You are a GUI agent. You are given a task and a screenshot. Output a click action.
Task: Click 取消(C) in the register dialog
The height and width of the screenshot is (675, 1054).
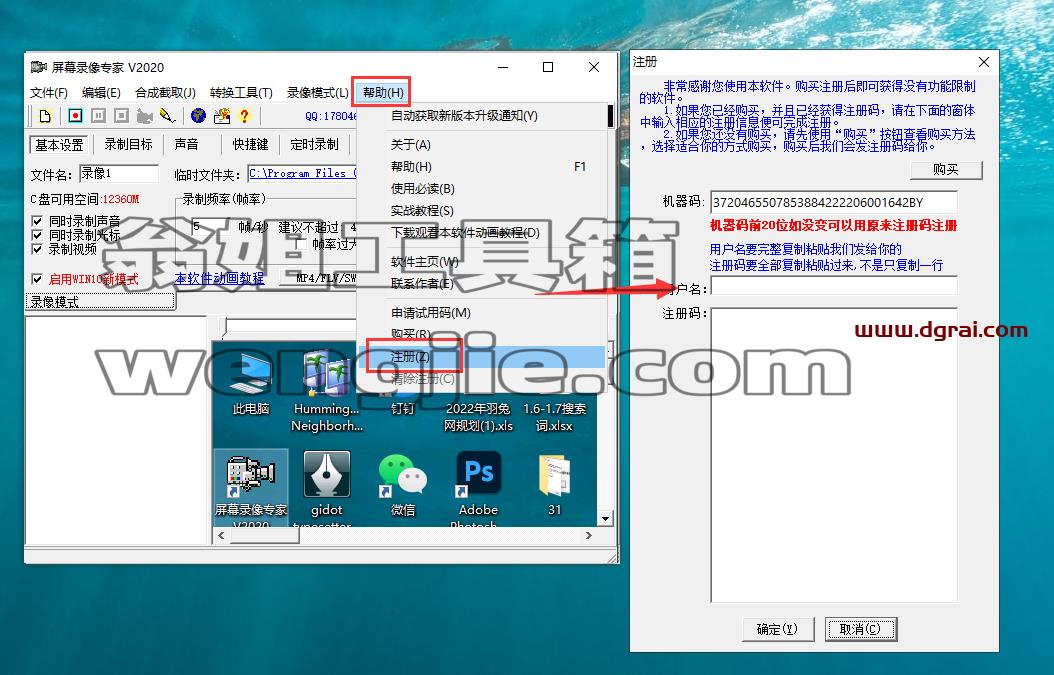[x=860, y=629]
